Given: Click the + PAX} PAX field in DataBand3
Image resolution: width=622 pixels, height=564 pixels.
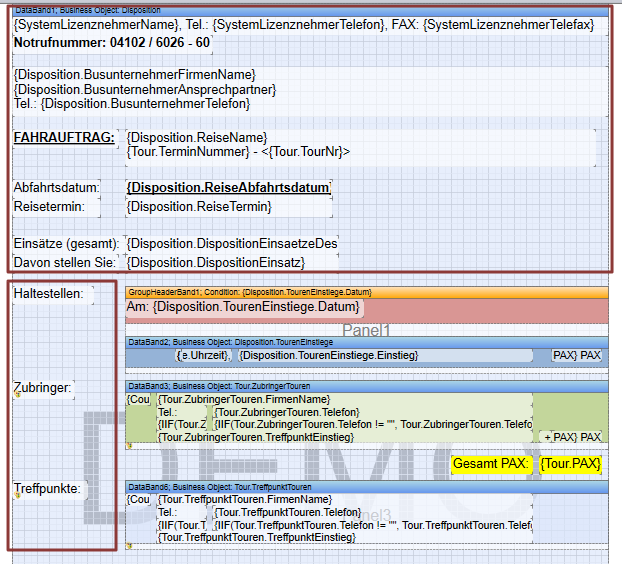Looking at the screenshot, I should [x=571, y=437].
